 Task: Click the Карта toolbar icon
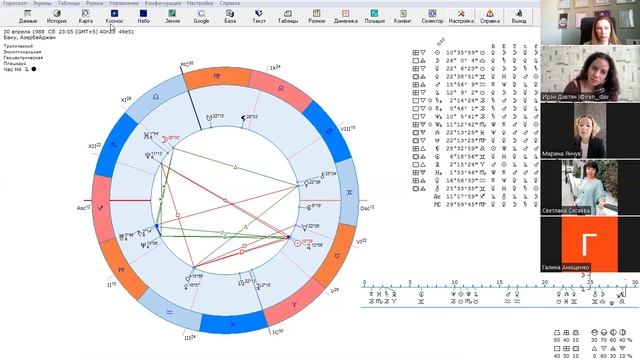click(x=85, y=16)
